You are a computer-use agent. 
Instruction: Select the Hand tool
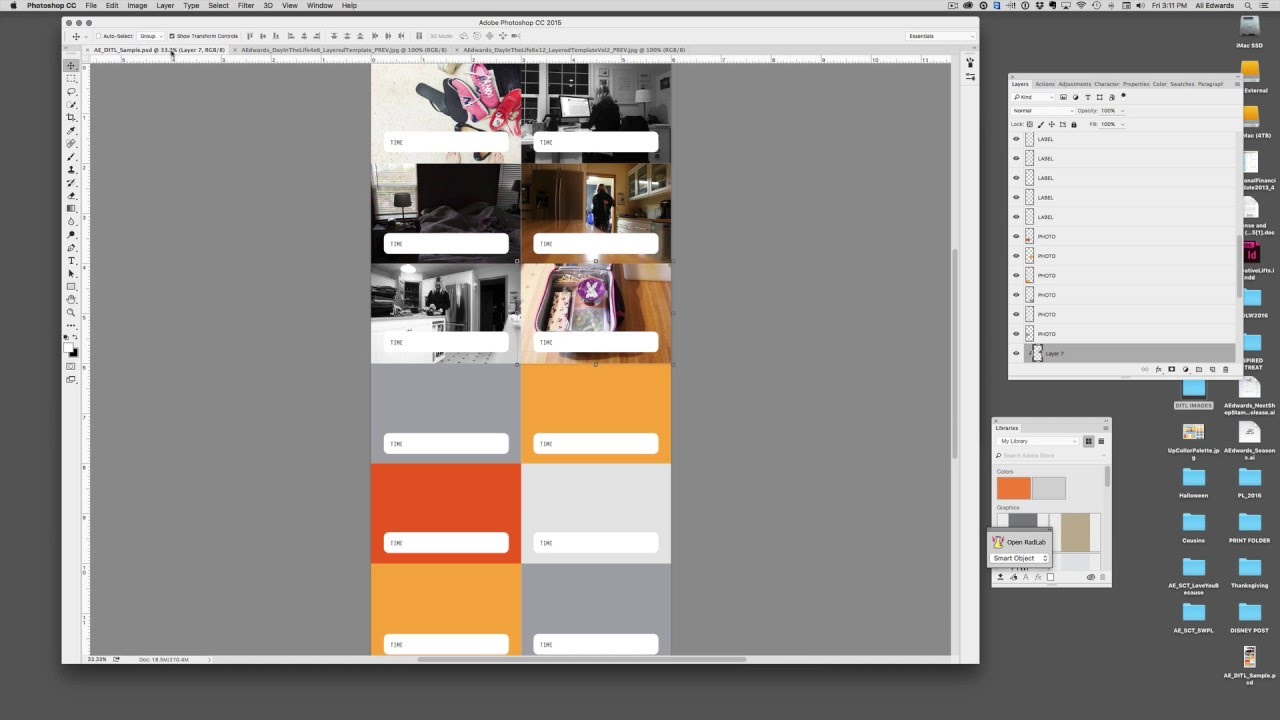[71, 300]
